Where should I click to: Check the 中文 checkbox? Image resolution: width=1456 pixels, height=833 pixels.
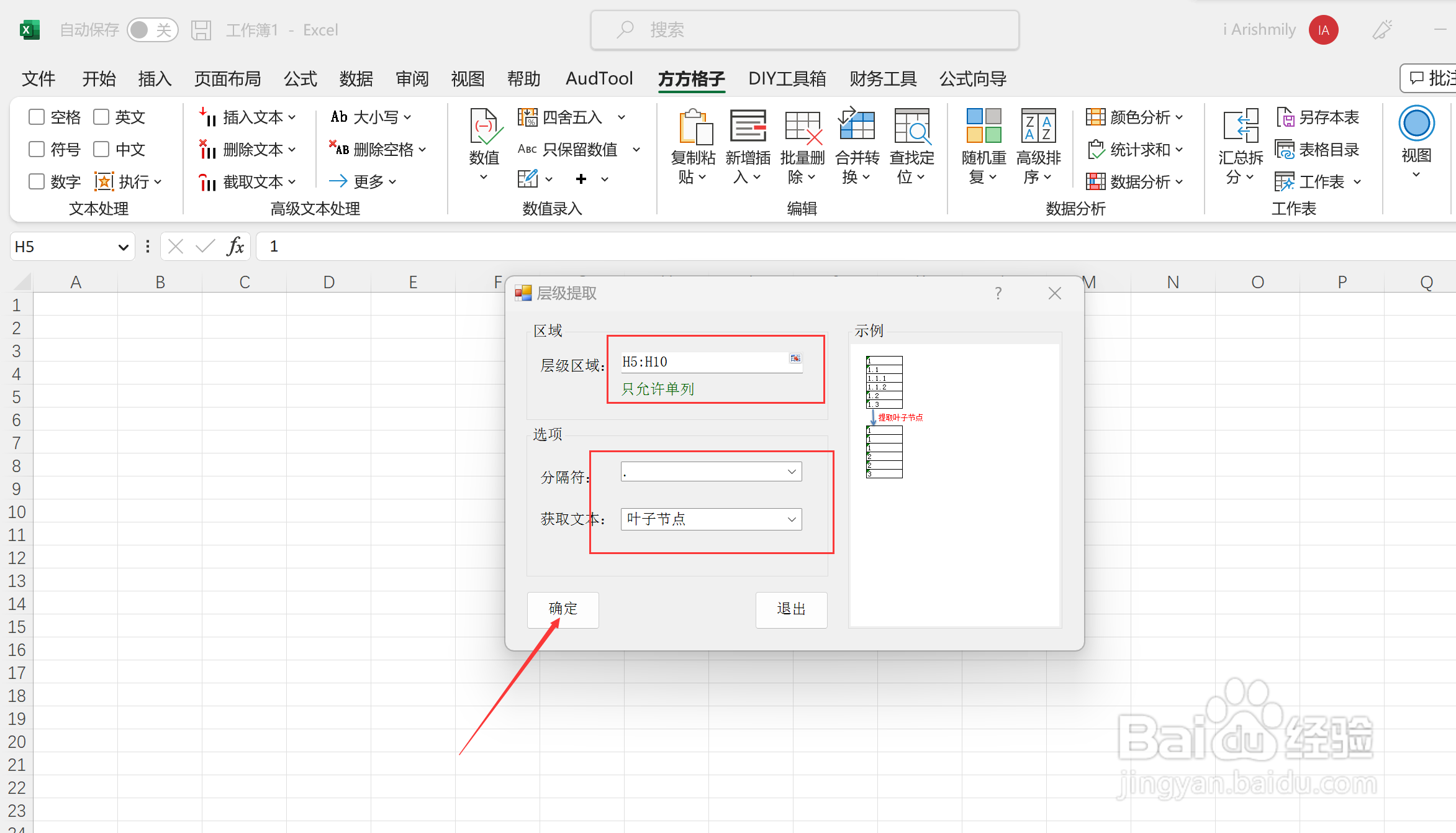coord(101,150)
